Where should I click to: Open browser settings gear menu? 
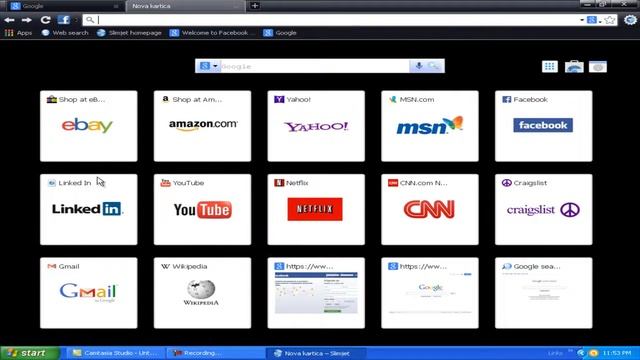pyautogui.click(x=630, y=20)
